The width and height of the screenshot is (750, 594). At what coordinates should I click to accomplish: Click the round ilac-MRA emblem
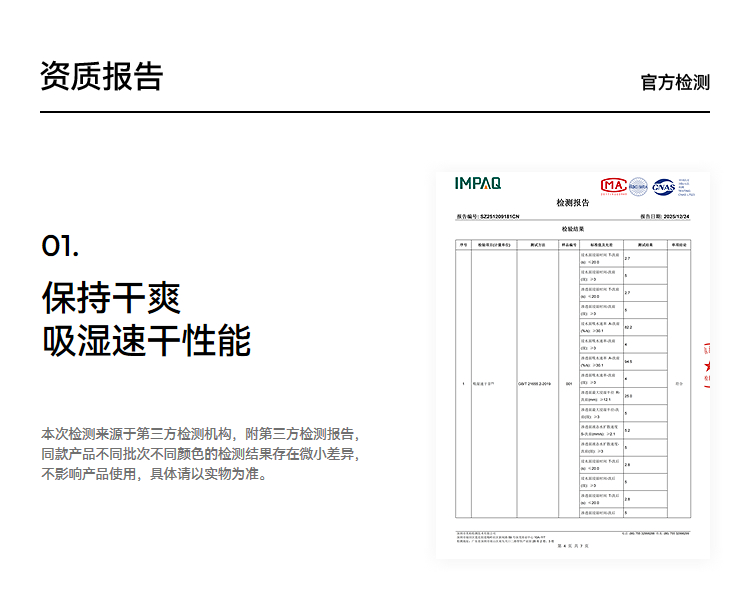click(x=638, y=187)
